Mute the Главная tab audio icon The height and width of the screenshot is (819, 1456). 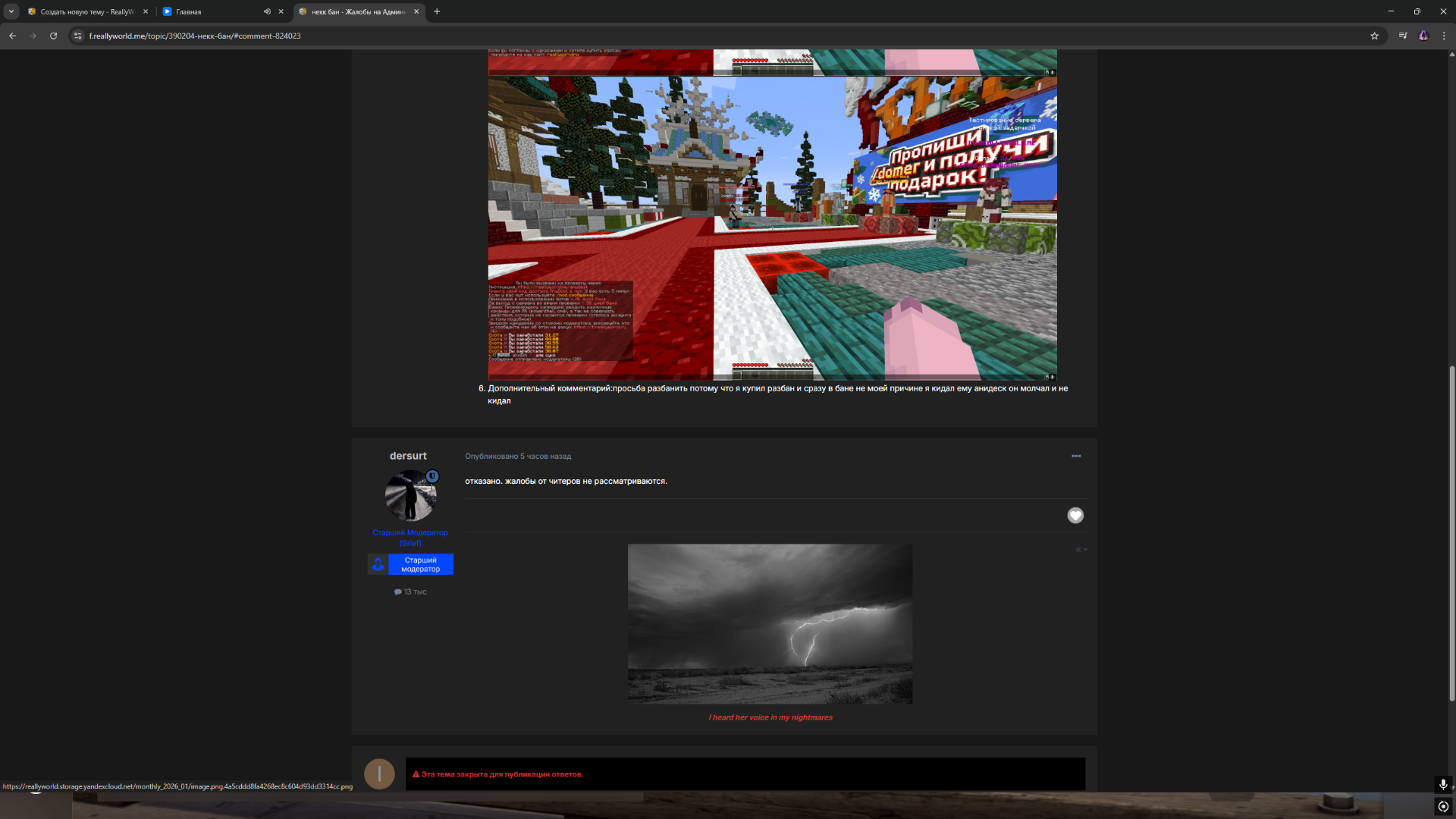267,11
